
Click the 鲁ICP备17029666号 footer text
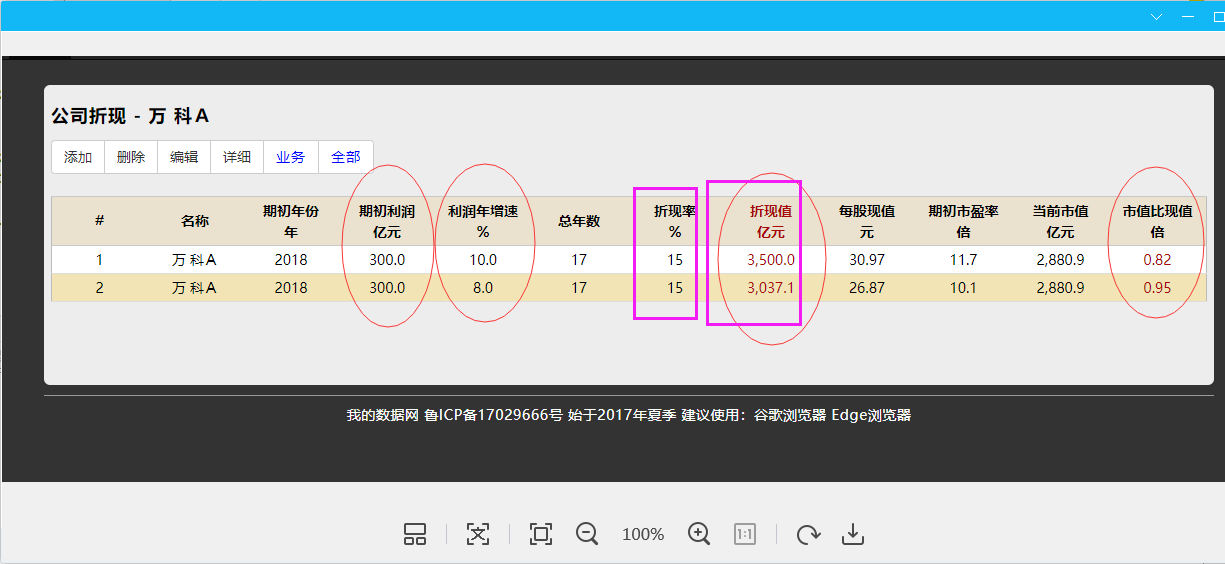click(x=493, y=416)
